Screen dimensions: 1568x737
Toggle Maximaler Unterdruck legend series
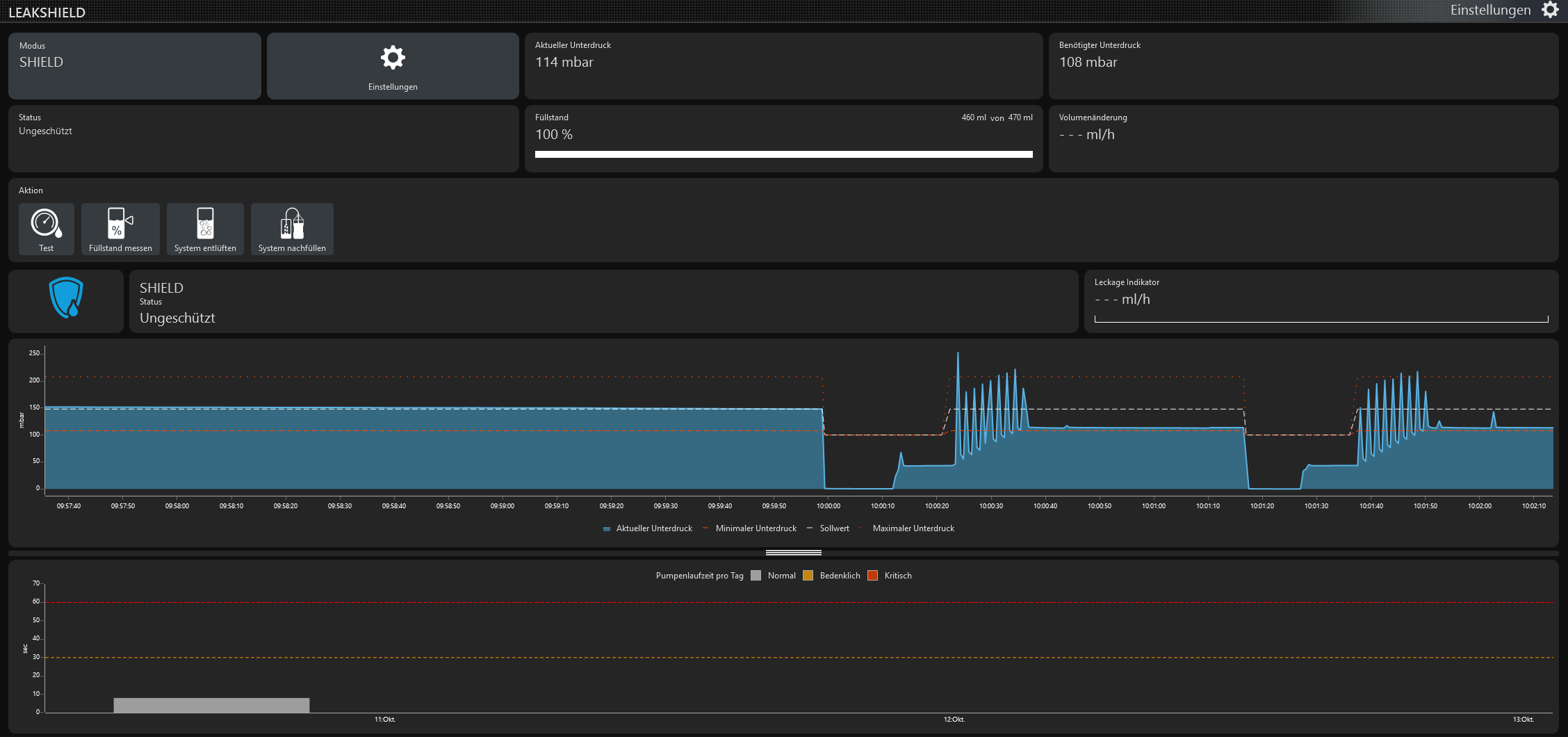coord(908,528)
